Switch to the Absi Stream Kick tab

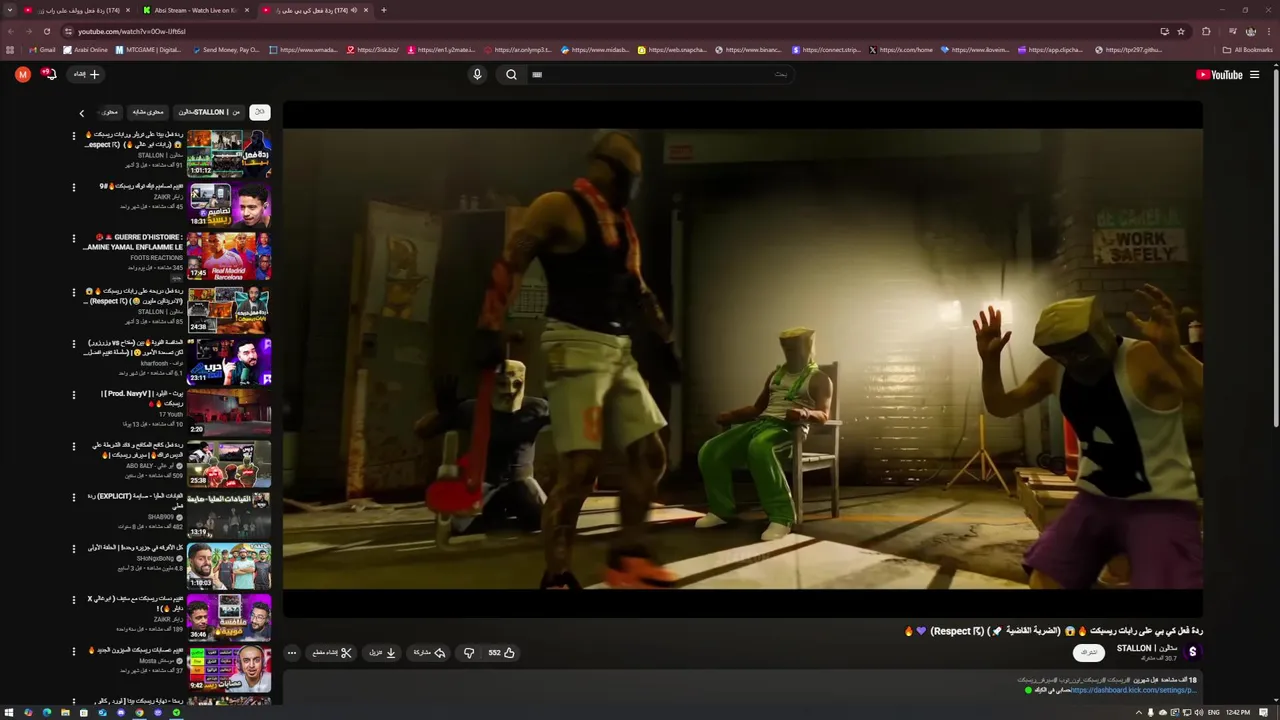pyautogui.click(x=195, y=10)
